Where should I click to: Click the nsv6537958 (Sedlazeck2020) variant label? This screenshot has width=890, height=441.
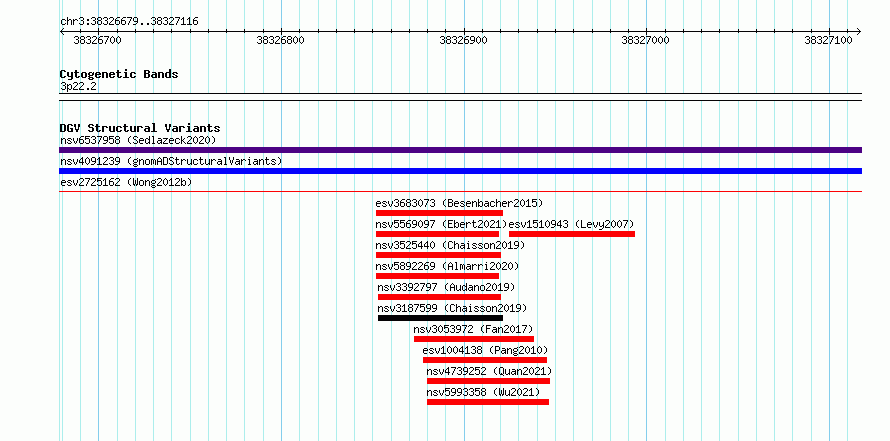tap(138, 140)
